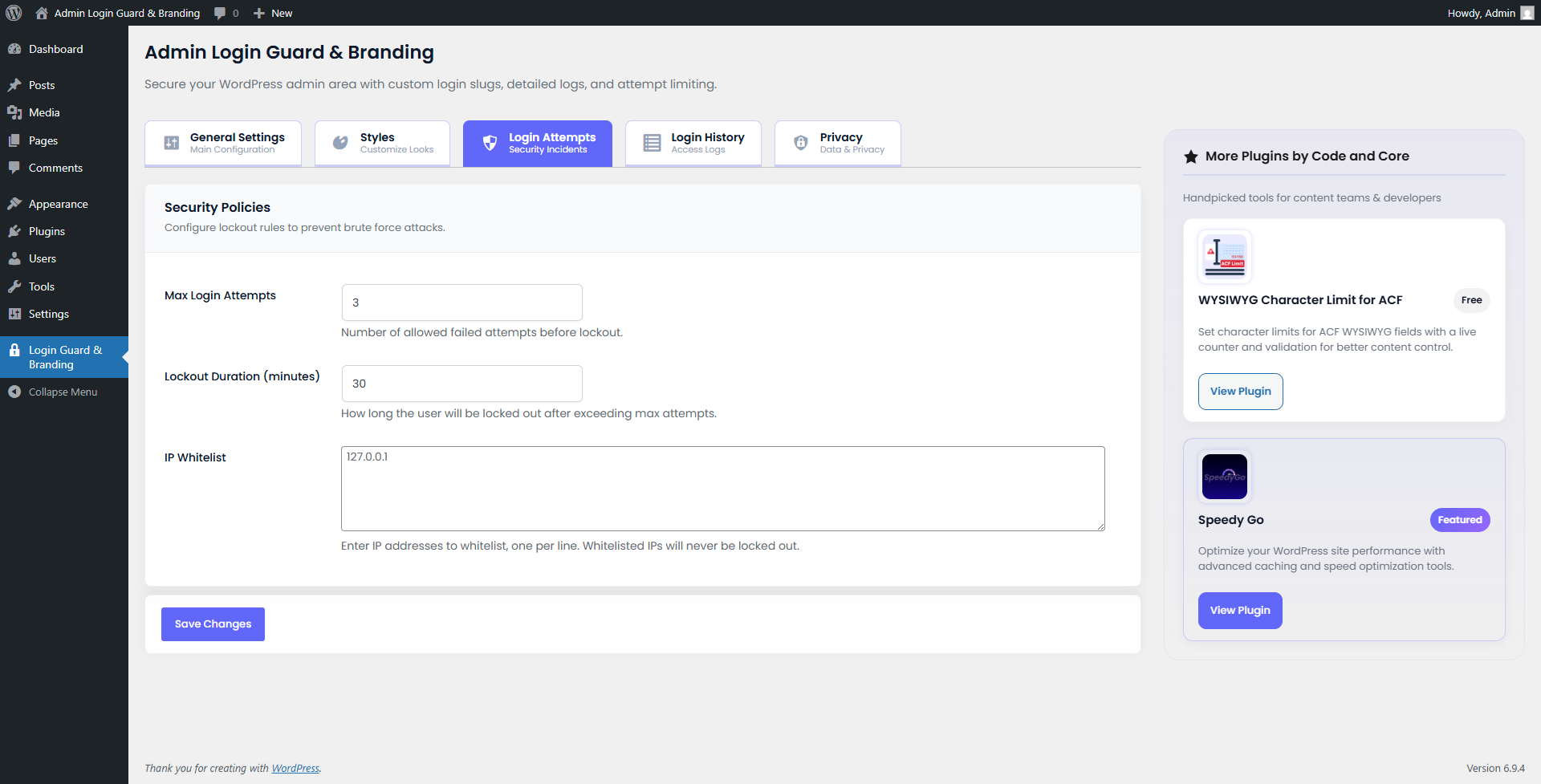The width and height of the screenshot is (1541, 784).
Task: Click the Collapse Menu arrow icon
Action: pyautogui.click(x=13, y=392)
